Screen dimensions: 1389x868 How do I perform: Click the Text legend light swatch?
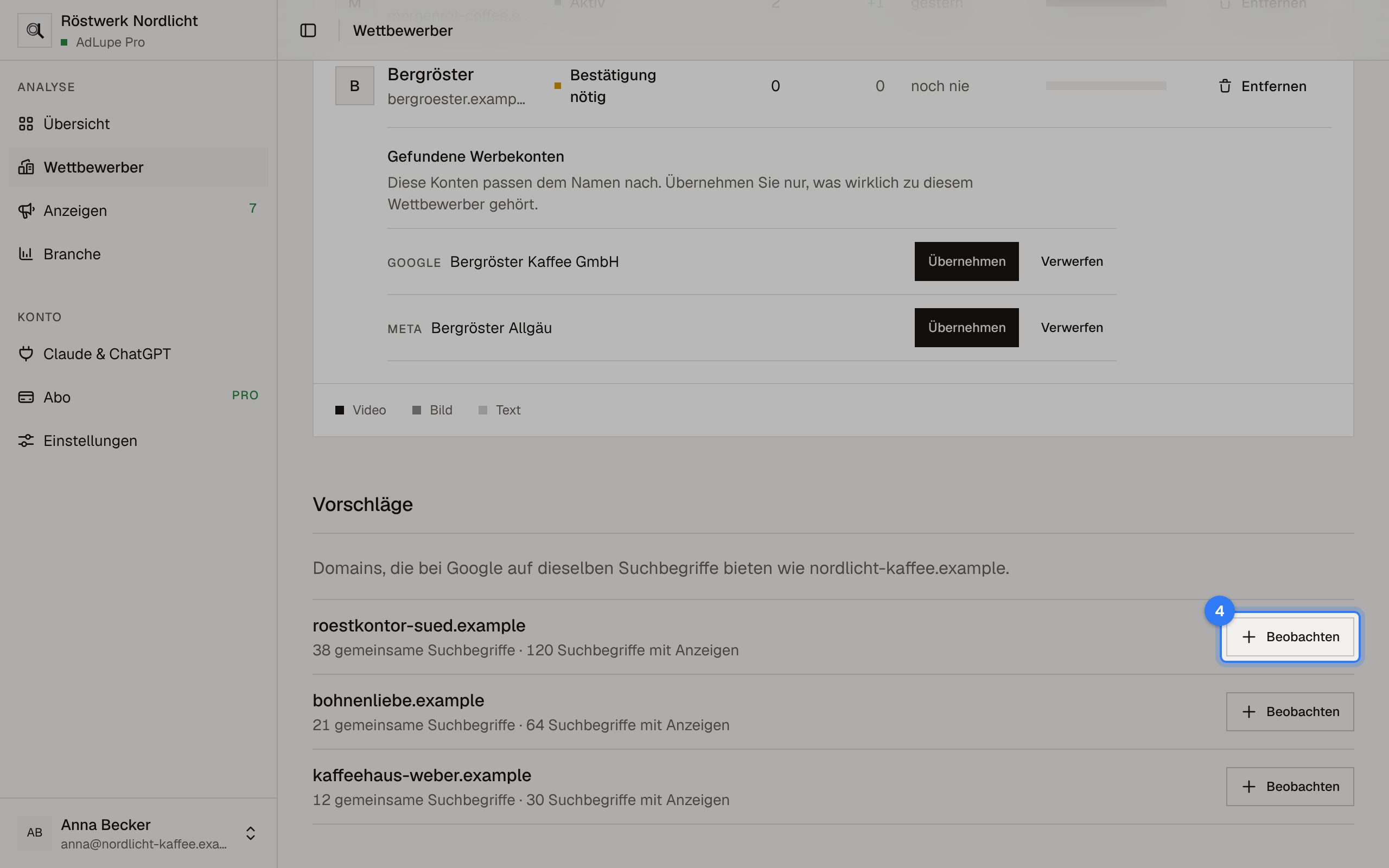point(483,410)
